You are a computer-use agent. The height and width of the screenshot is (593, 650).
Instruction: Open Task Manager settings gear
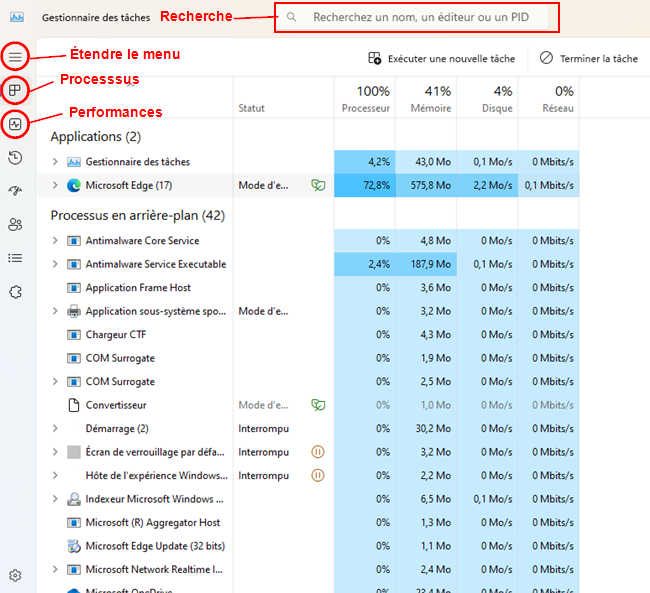(15, 576)
